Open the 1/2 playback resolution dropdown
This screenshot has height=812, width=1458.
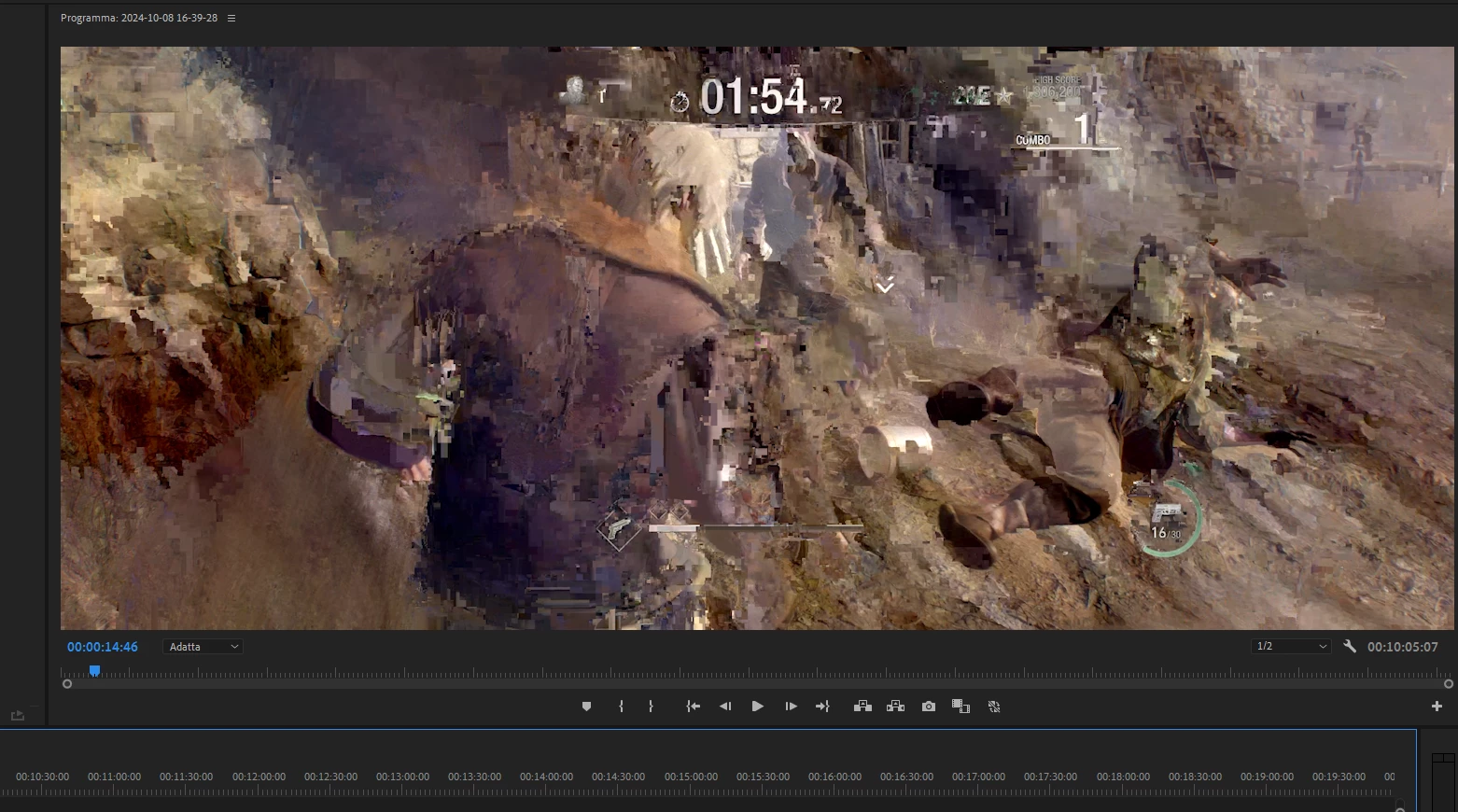[1291, 646]
